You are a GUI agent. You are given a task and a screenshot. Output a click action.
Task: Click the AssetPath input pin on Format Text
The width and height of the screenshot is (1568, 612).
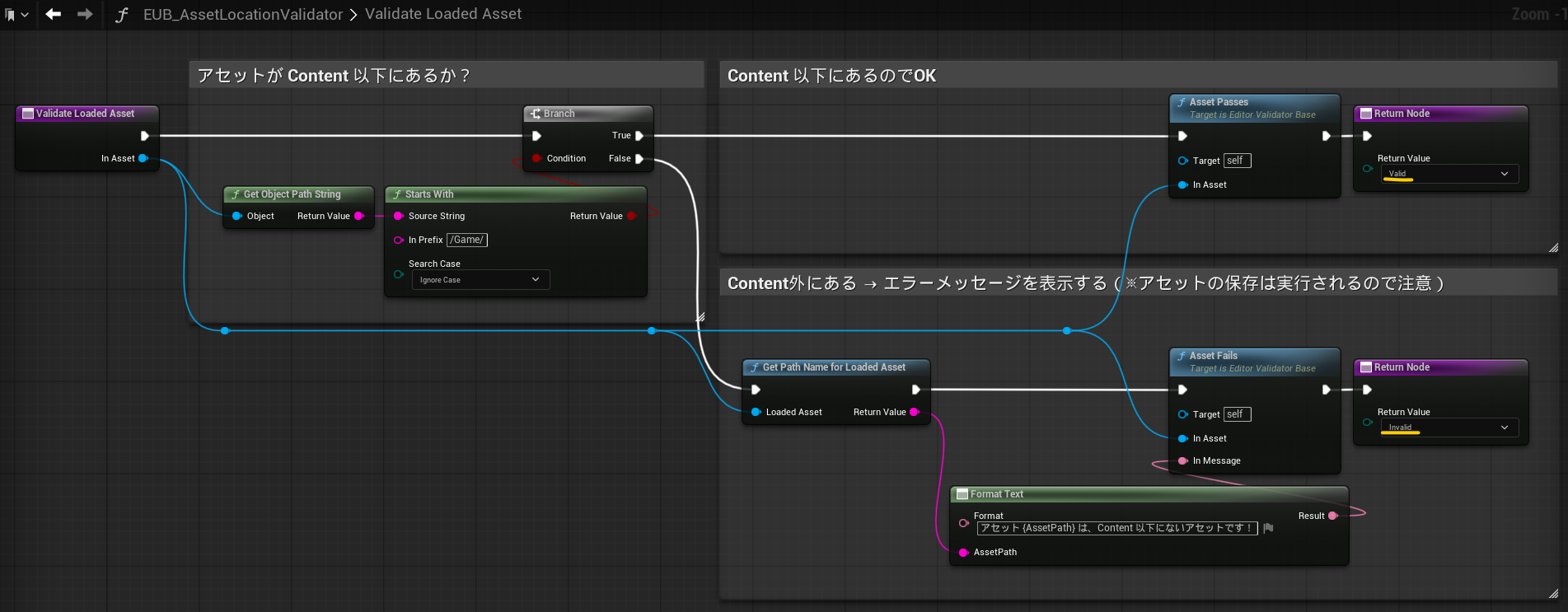coord(963,552)
